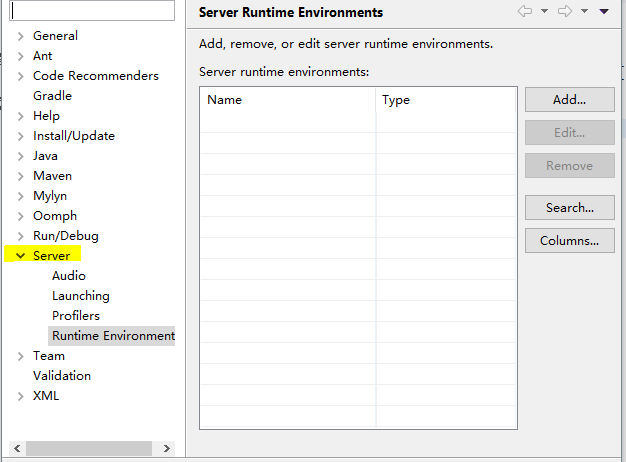Screen dimensions: 626x462
Task: Select the Audio item under Server
Action: coord(69,276)
